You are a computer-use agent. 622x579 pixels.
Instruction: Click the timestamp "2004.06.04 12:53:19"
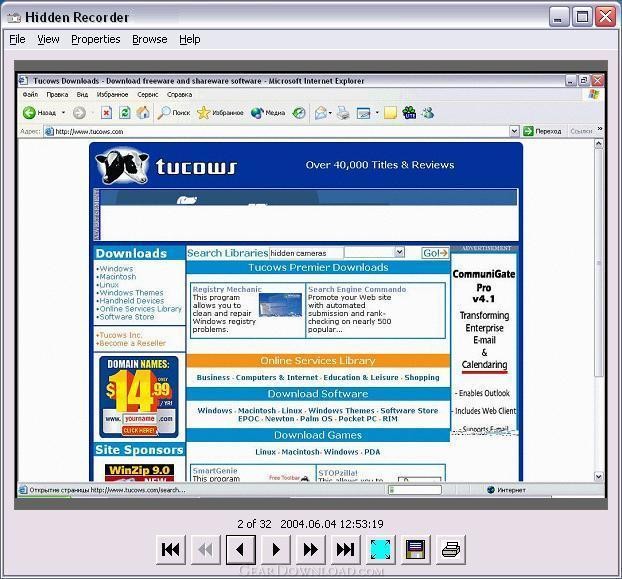(x=332, y=524)
